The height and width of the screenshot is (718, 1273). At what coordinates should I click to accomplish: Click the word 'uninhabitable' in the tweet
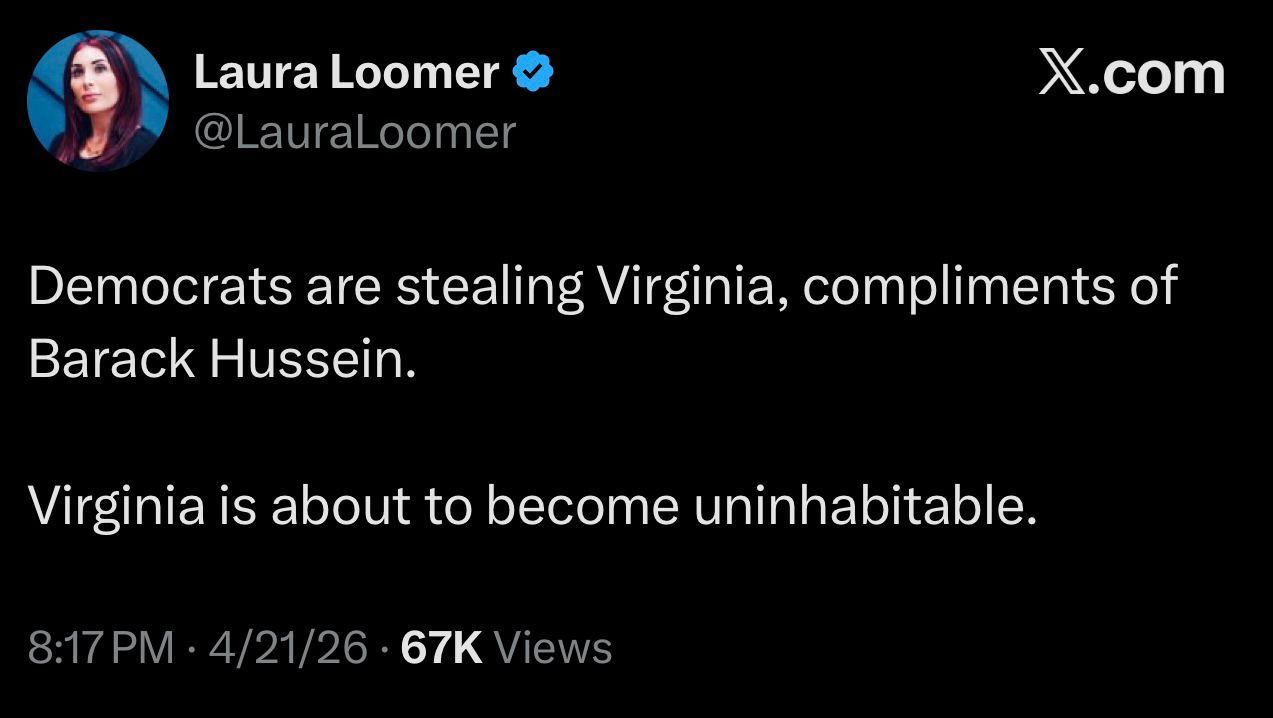click(x=860, y=507)
